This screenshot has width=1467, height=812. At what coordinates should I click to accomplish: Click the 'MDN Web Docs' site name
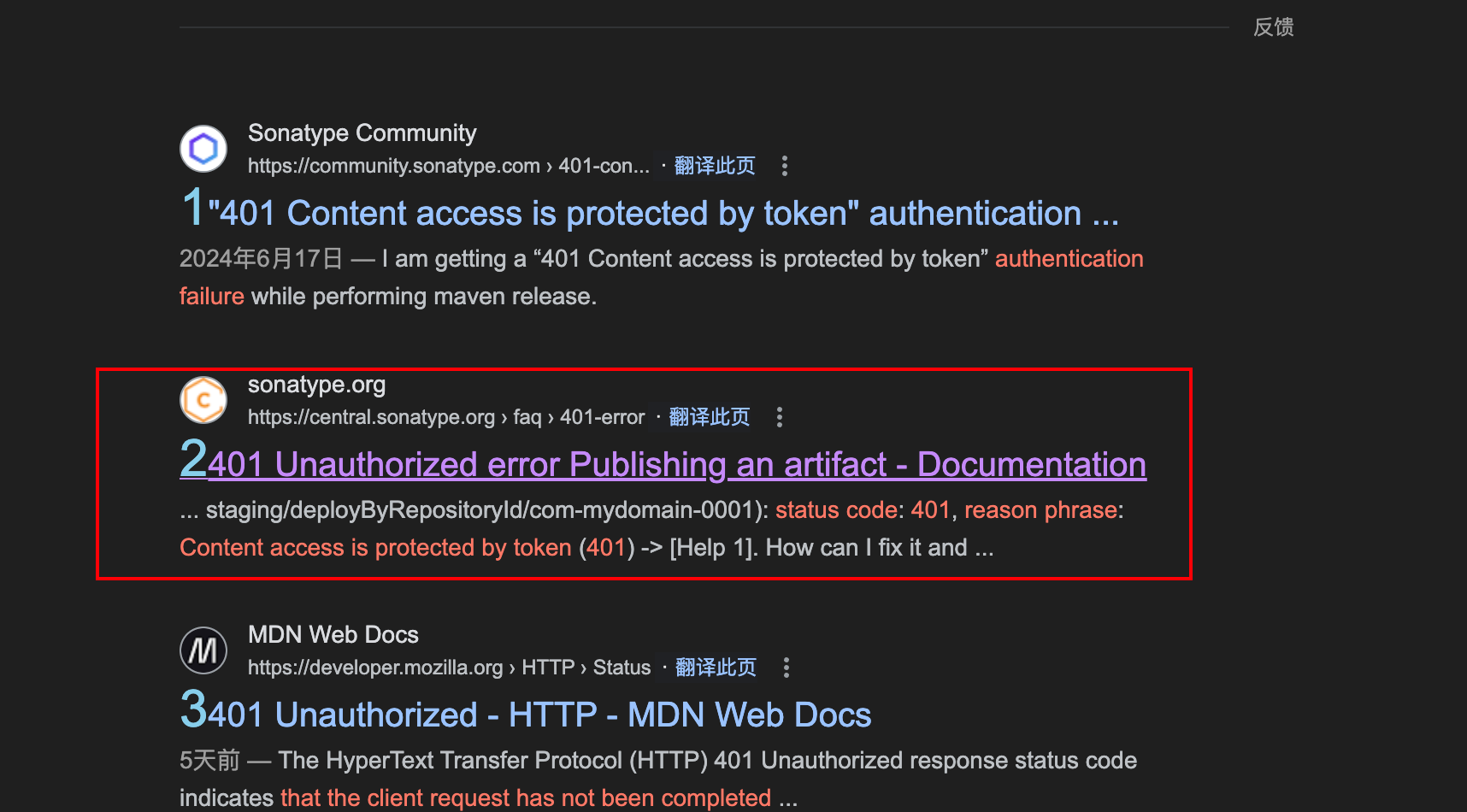[x=333, y=634]
